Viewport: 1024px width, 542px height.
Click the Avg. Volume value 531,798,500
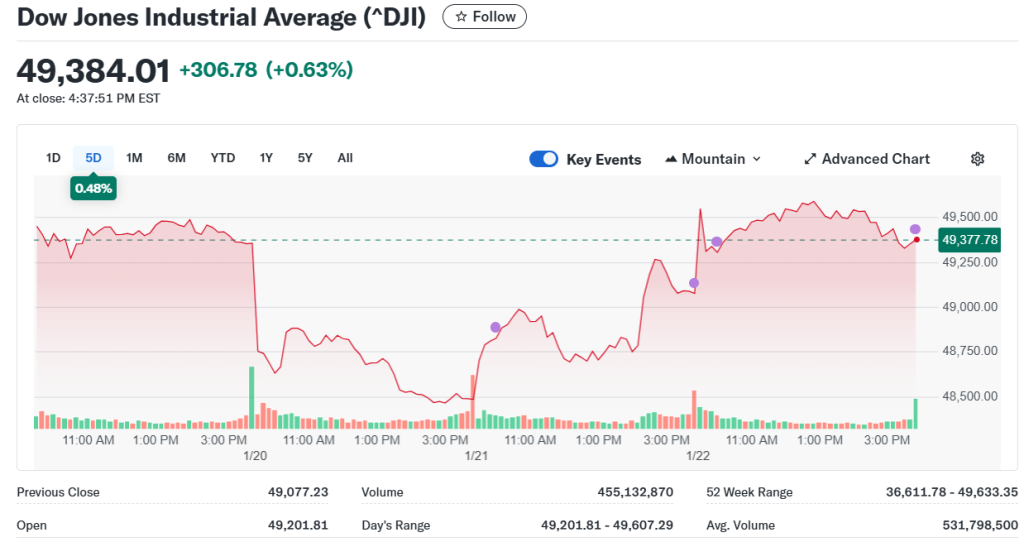pyautogui.click(x=980, y=525)
